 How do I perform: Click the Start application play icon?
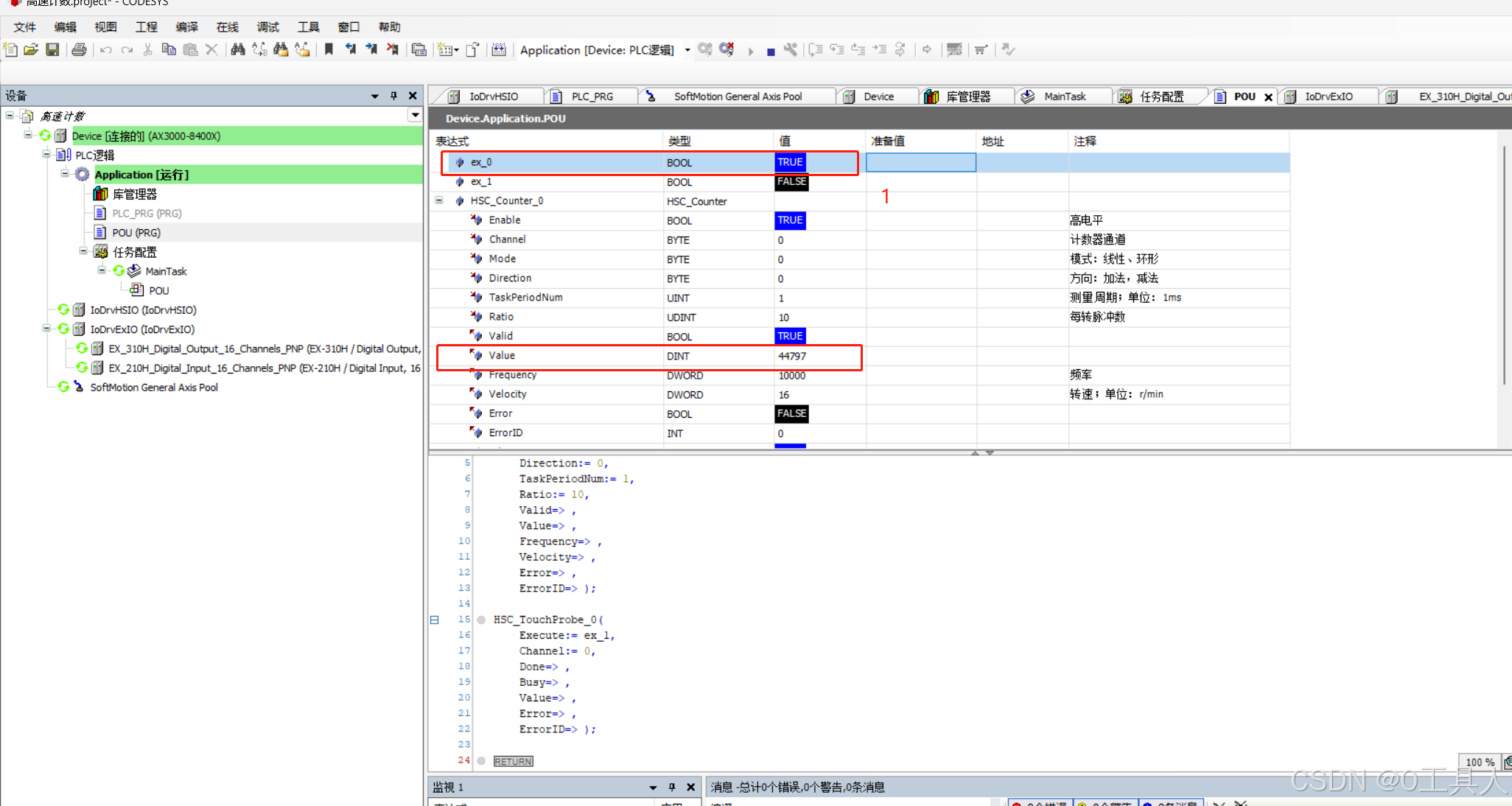click(751, 52)
